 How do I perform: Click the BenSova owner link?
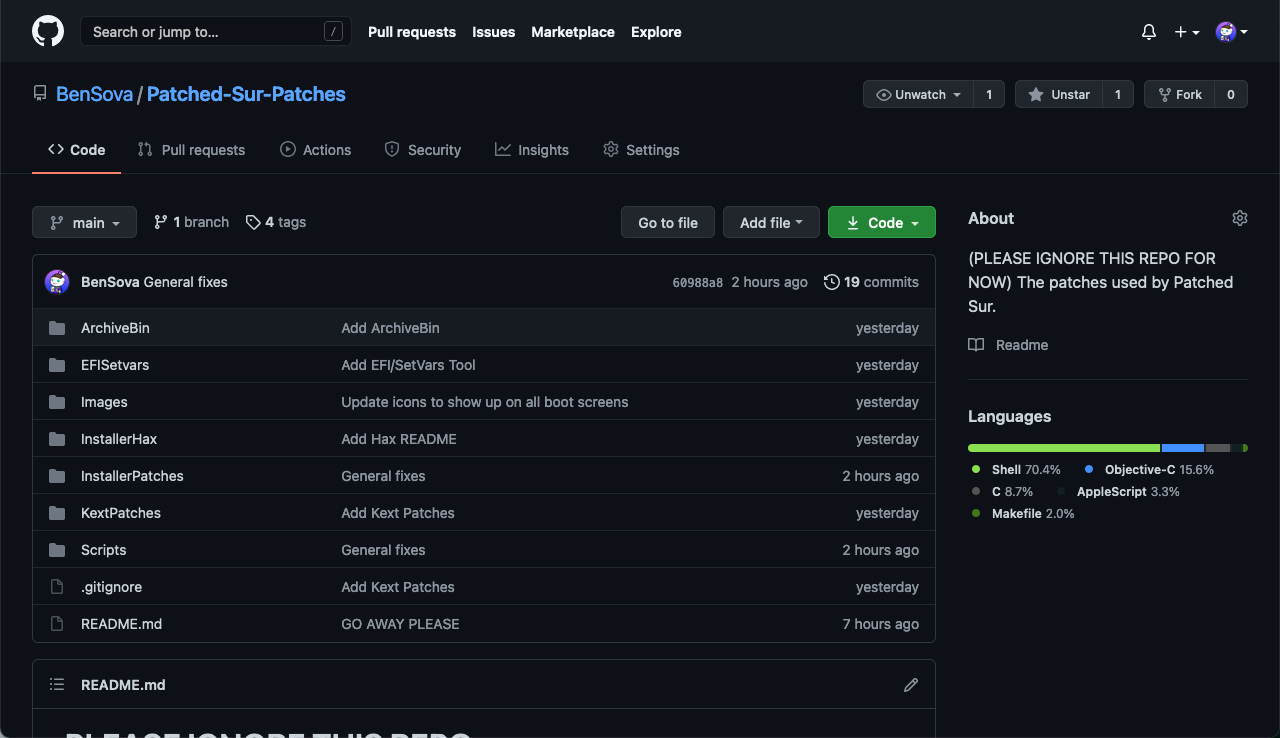pyautogui.click(x=94, y=94)
